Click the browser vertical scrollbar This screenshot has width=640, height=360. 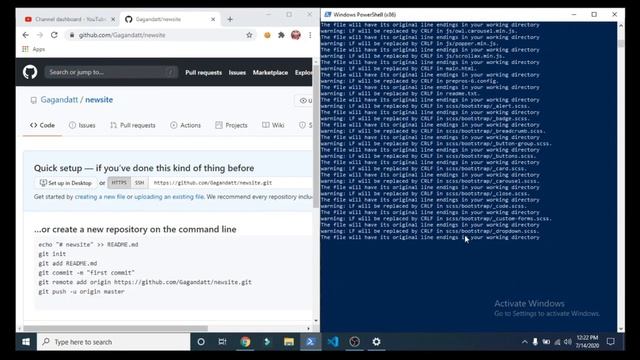point(316,137)
